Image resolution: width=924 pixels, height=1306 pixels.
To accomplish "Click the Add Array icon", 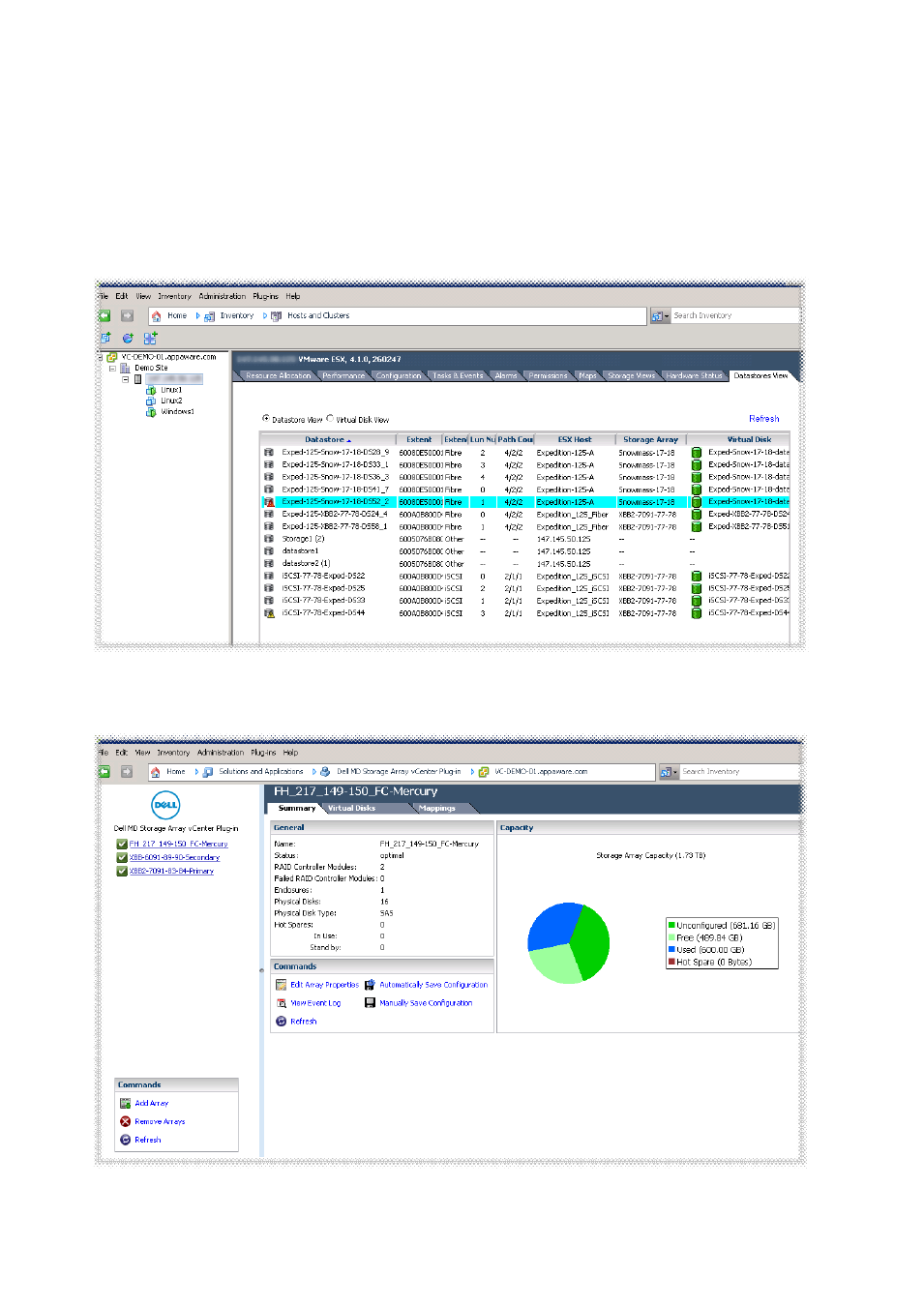I will tap(125, 1103).
